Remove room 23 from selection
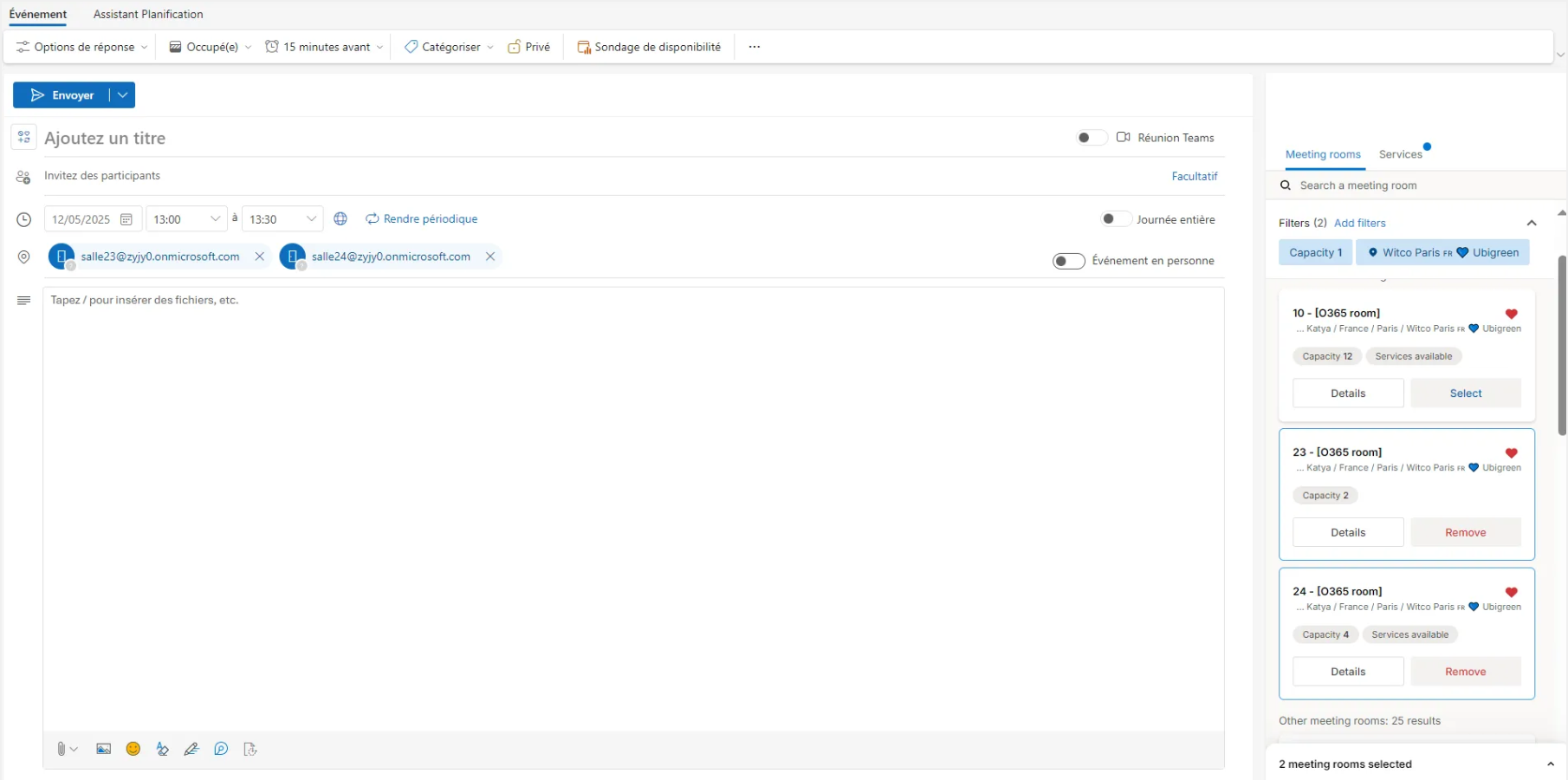Viewport: 1568px width, 780px height. [1466, 532]
